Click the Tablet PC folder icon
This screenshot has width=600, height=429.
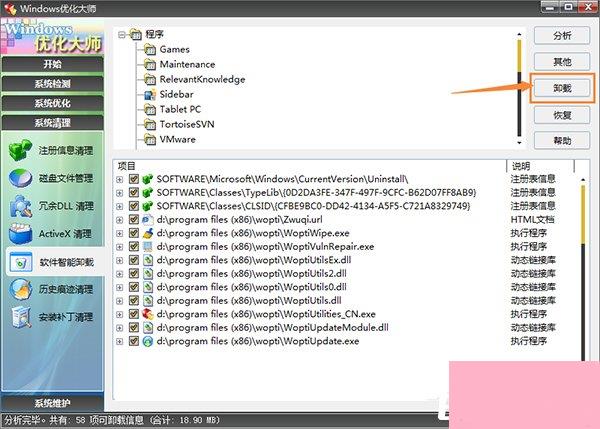tap(150, 109)
